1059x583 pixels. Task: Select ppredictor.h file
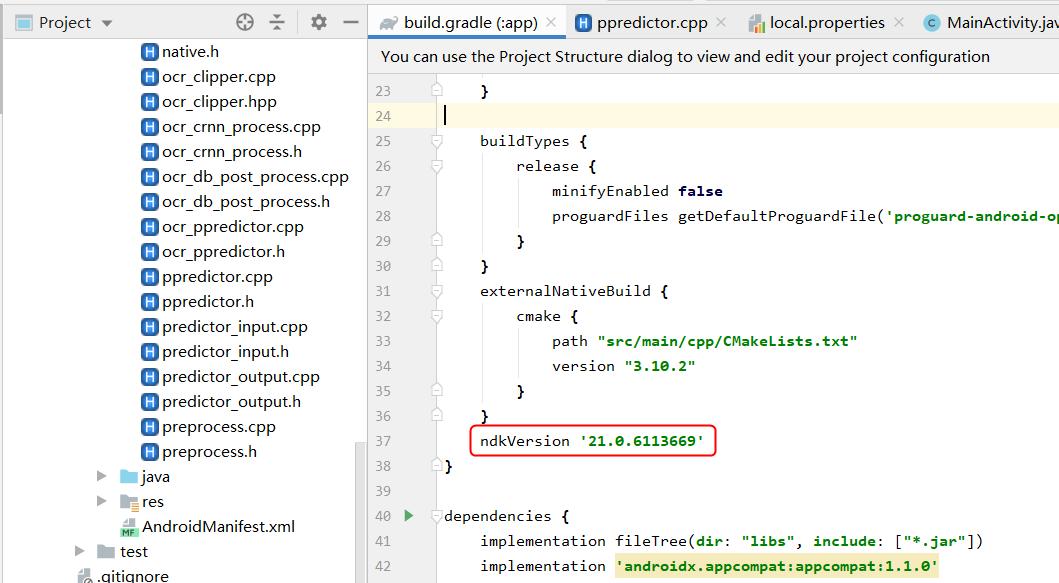(x=207, y=302)
